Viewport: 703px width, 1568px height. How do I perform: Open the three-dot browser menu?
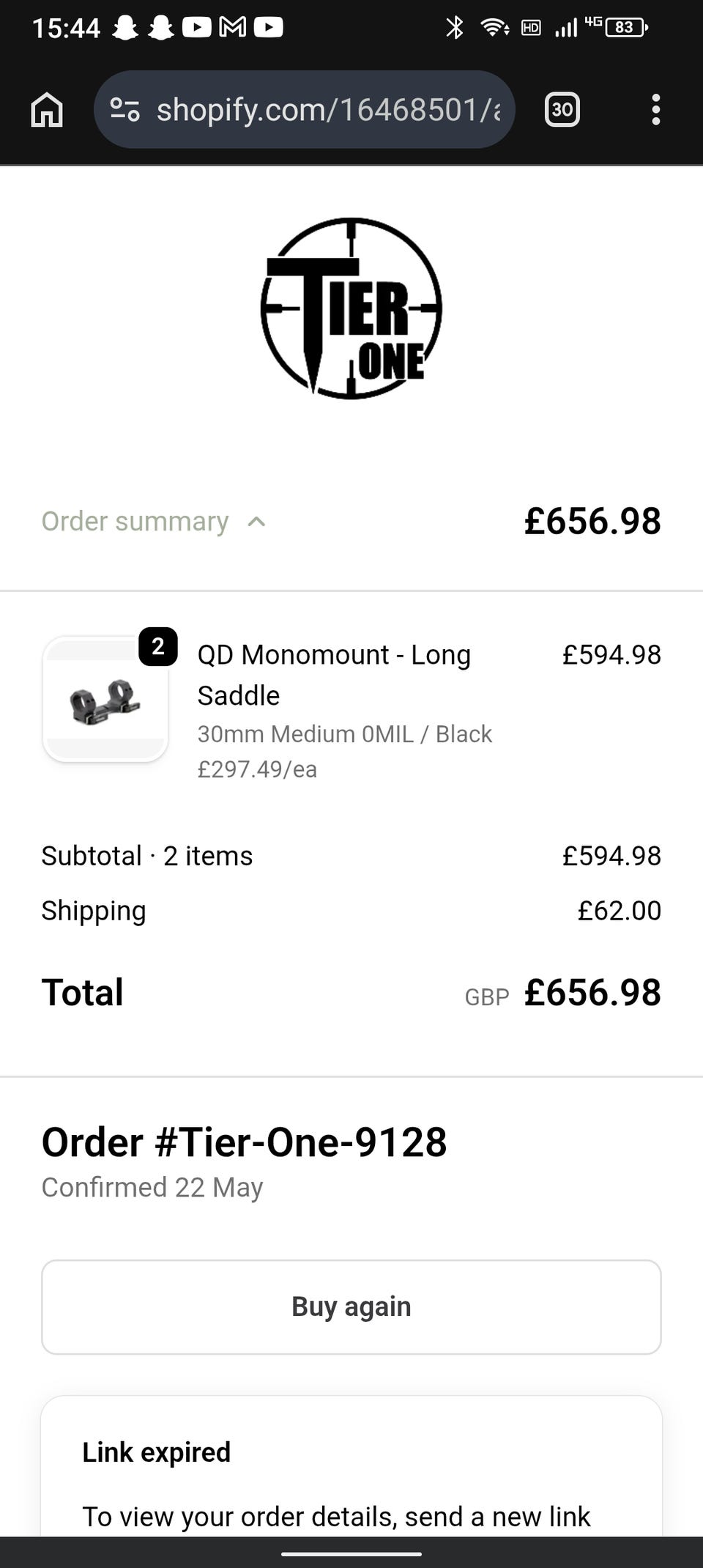coord(655,110)
